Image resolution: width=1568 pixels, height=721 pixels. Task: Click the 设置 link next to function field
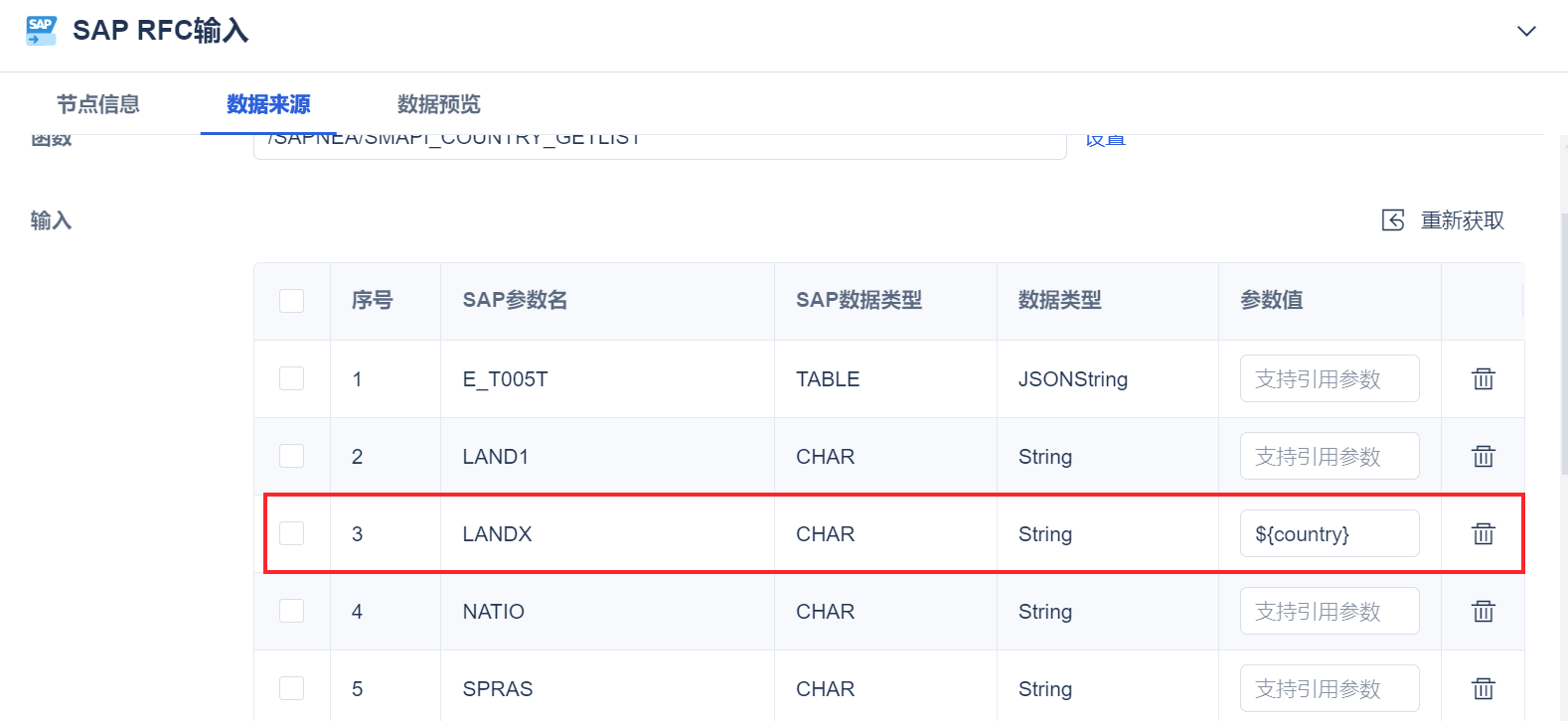point(1105,141)
